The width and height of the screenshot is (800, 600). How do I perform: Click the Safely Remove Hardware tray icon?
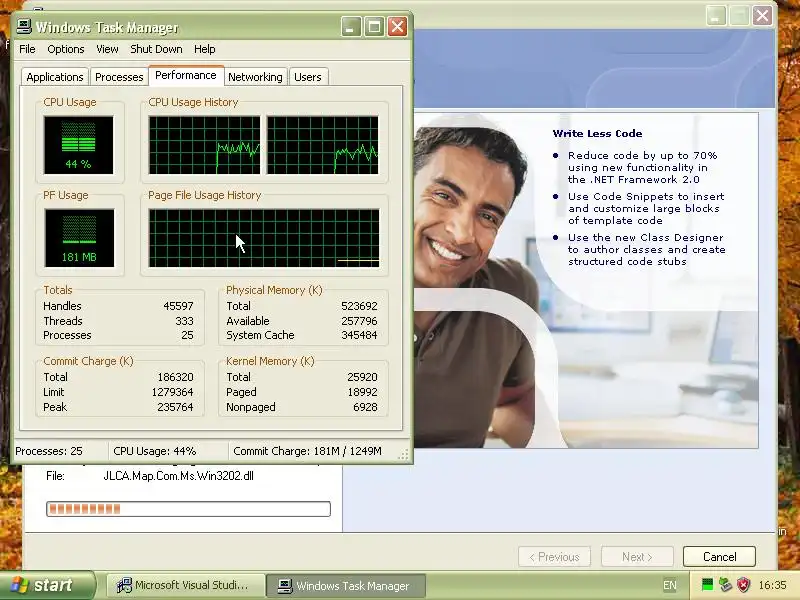[x=725, y=585]
